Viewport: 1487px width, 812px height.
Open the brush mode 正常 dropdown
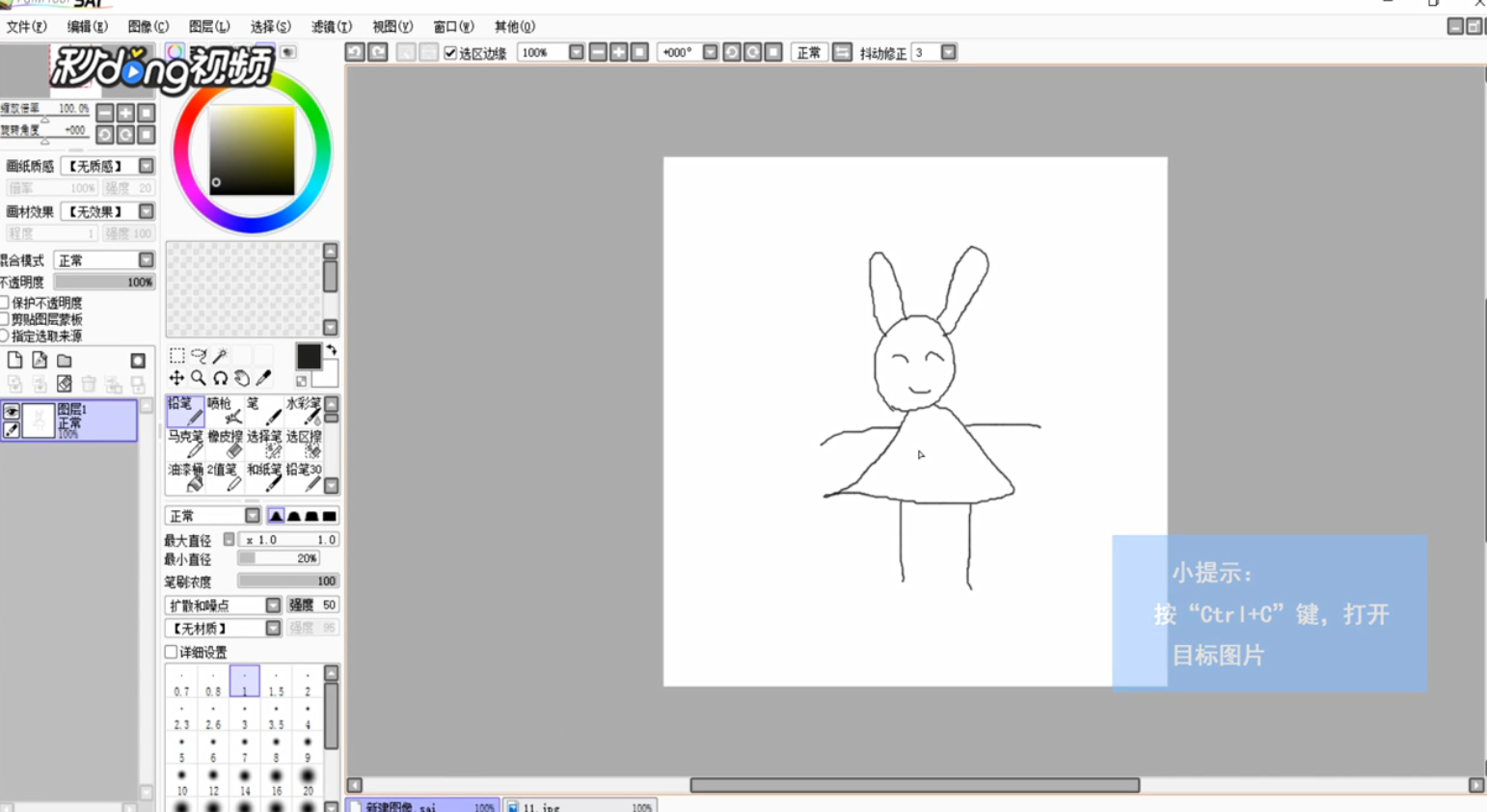[253, 516]
